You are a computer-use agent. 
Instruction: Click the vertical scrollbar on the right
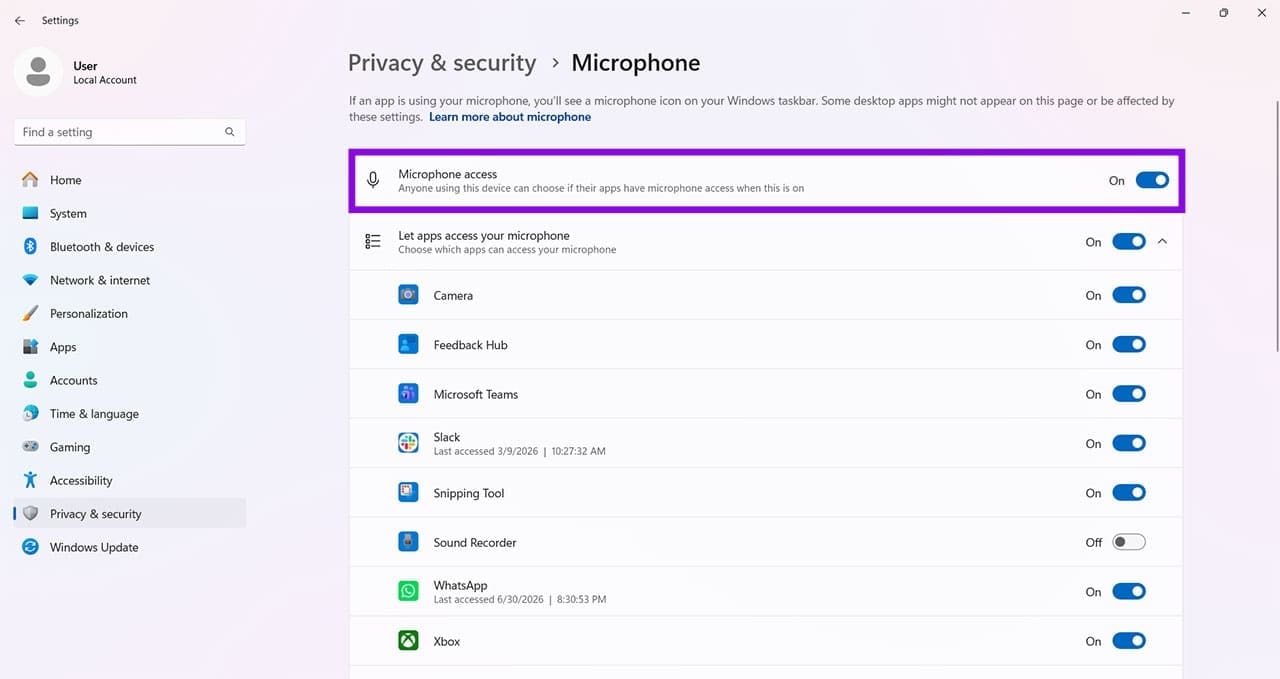[x=1276, y=225]
